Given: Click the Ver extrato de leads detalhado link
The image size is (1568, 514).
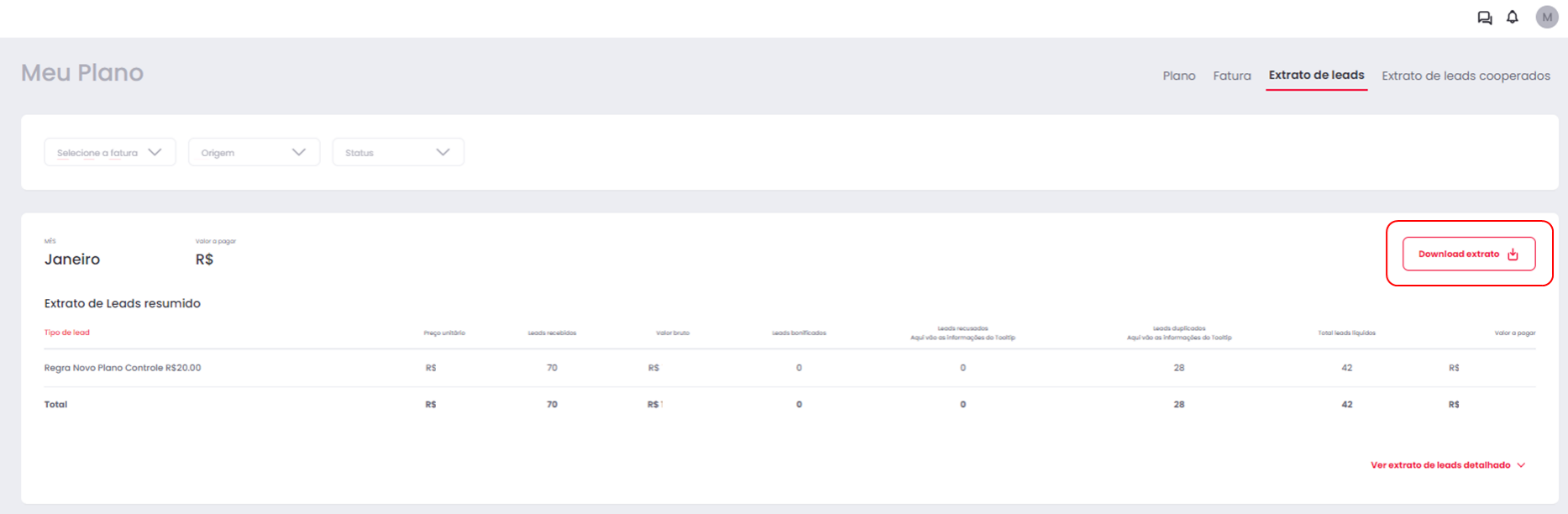Looking at the screenshot, I should 1440,465.
